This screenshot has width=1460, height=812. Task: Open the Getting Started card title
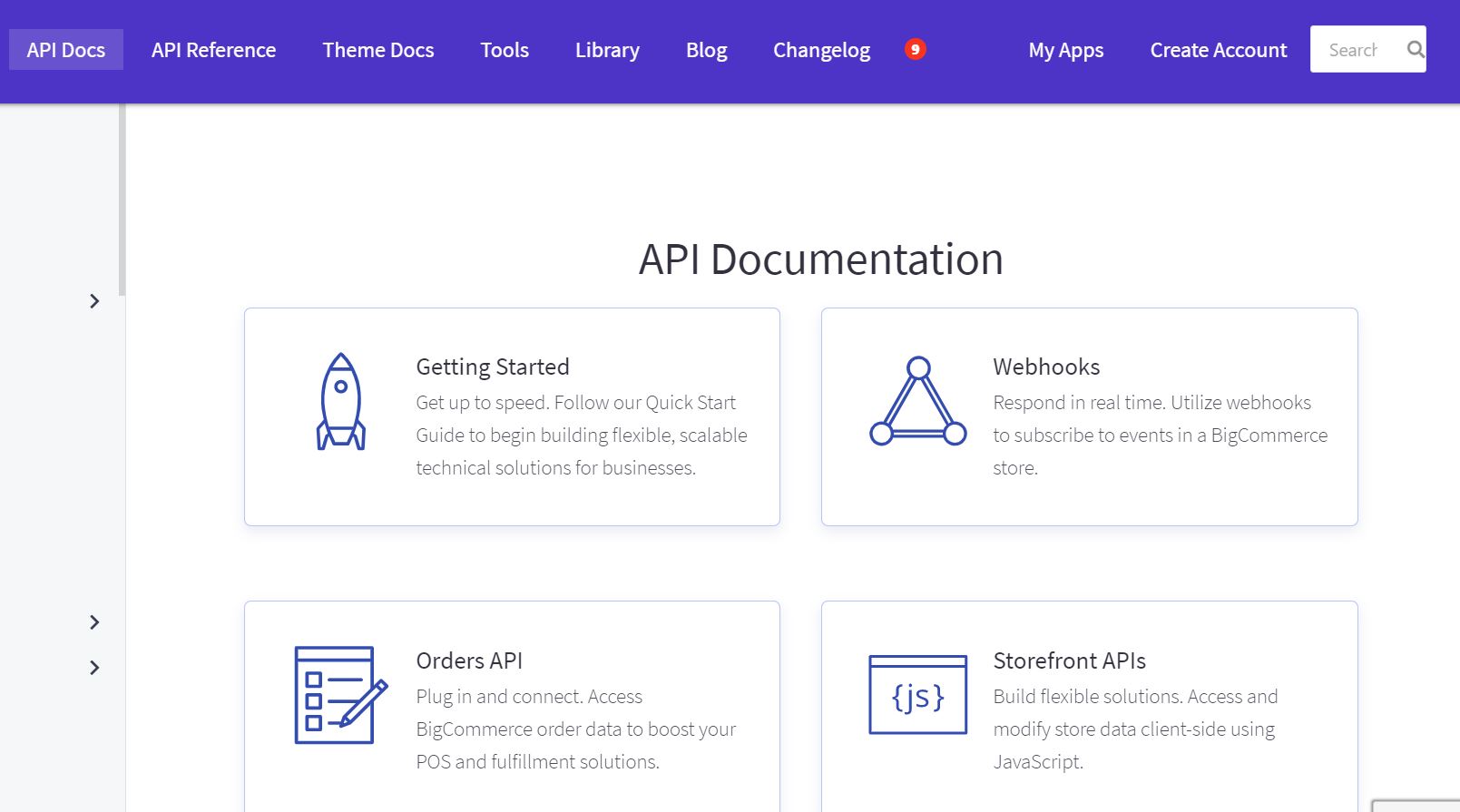tap(493, 367)
